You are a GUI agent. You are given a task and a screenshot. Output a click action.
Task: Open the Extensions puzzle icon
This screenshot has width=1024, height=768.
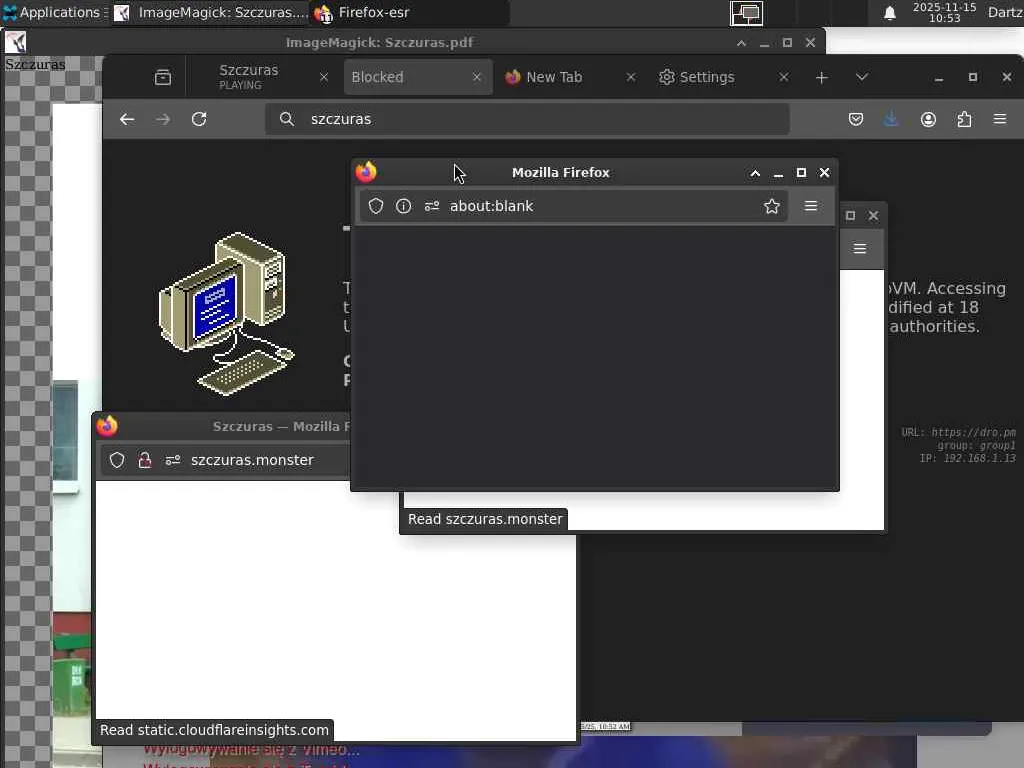pos(964,119)
